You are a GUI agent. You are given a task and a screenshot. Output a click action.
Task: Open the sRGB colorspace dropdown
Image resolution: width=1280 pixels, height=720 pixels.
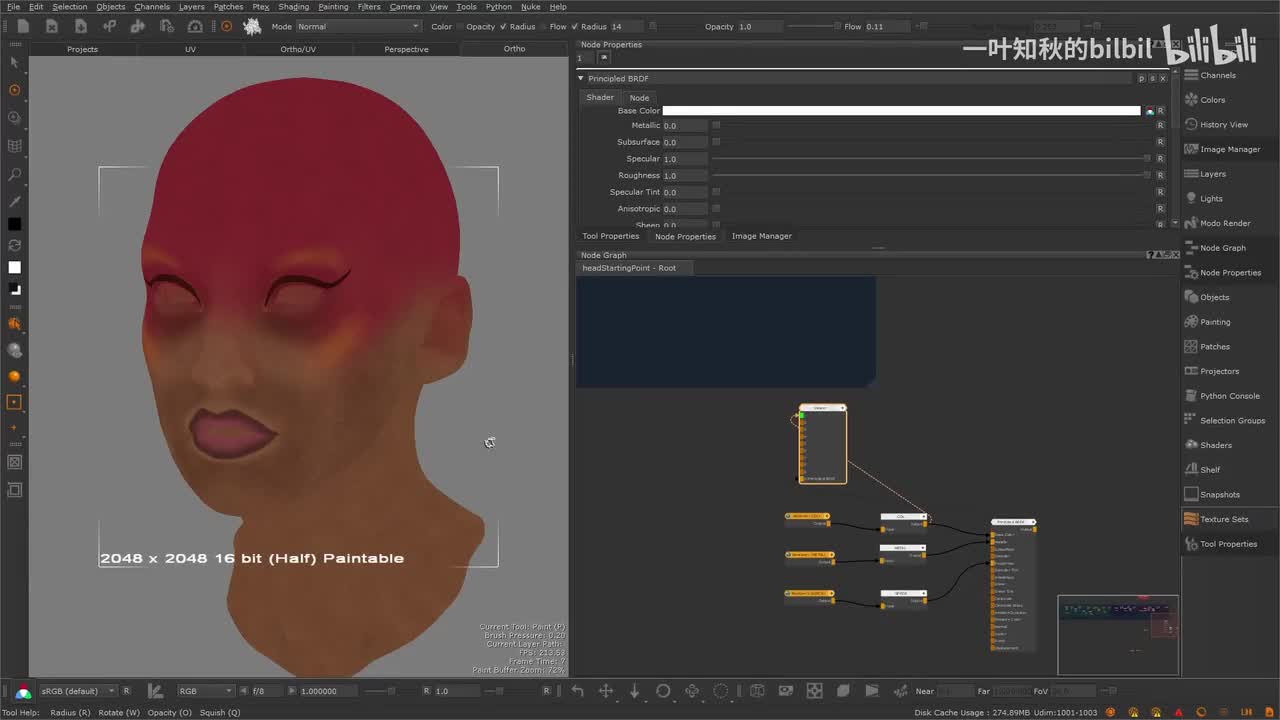(x=77, y=691)
